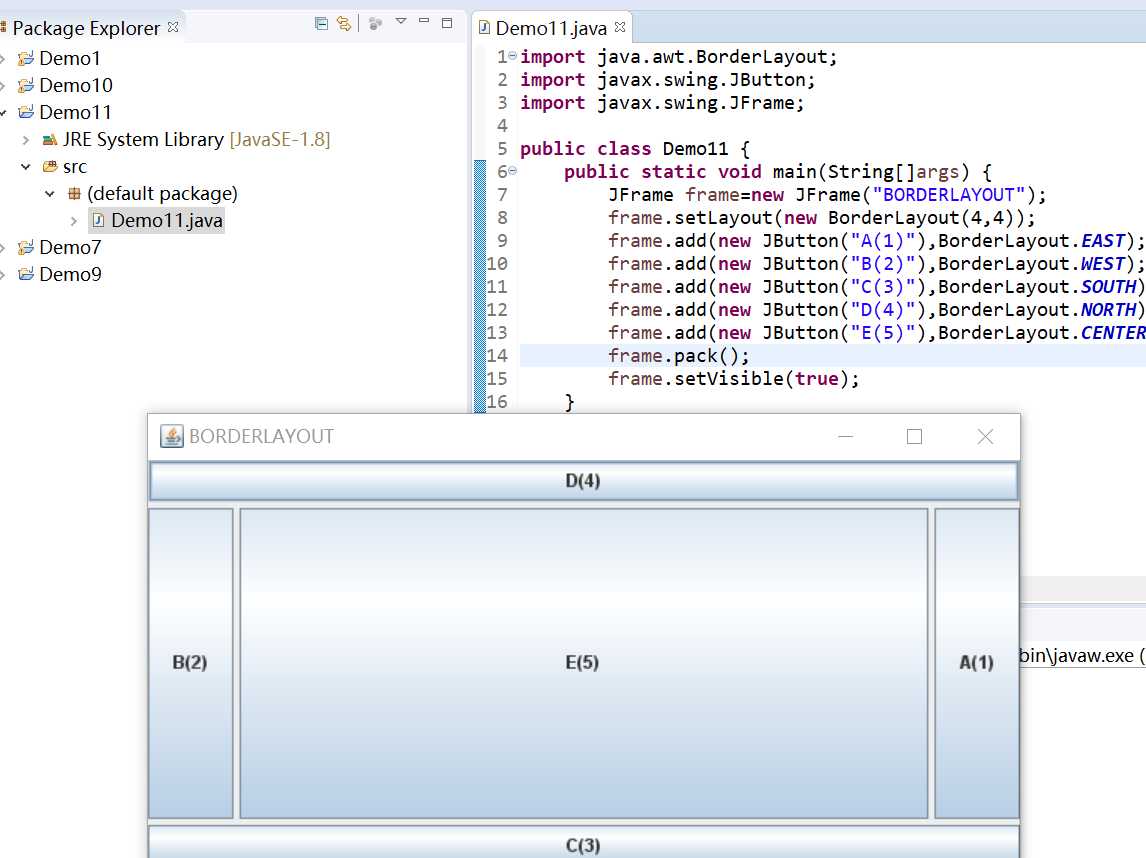Screen dimensions: 1146x858
Task: Select Demo9 in Package Explorer
Action: tap(70, 274)
